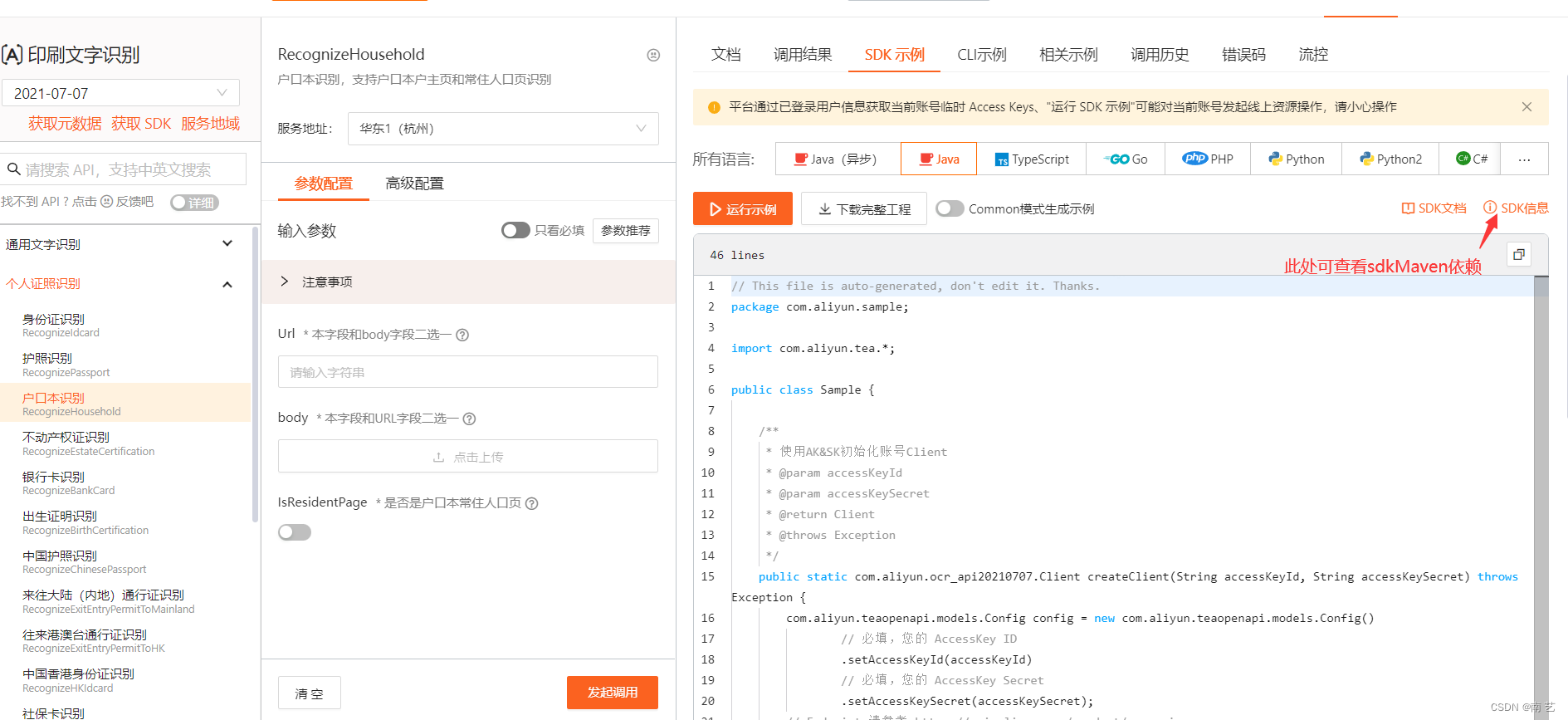The height and width of the screenshot is (720, 1568).
Task: Click the search magnifier icon
Action: click(x=13, y=169)
